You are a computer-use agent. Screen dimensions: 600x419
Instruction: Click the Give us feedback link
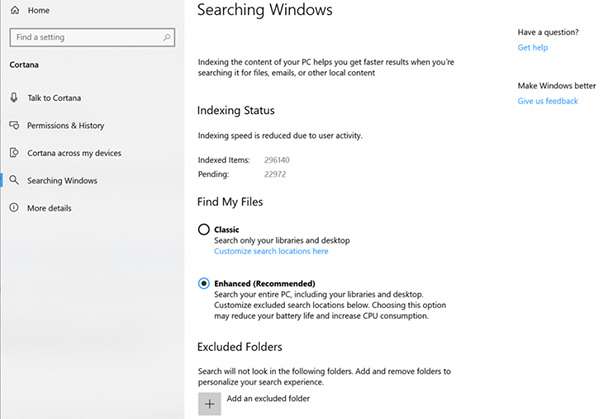(547, 101)
